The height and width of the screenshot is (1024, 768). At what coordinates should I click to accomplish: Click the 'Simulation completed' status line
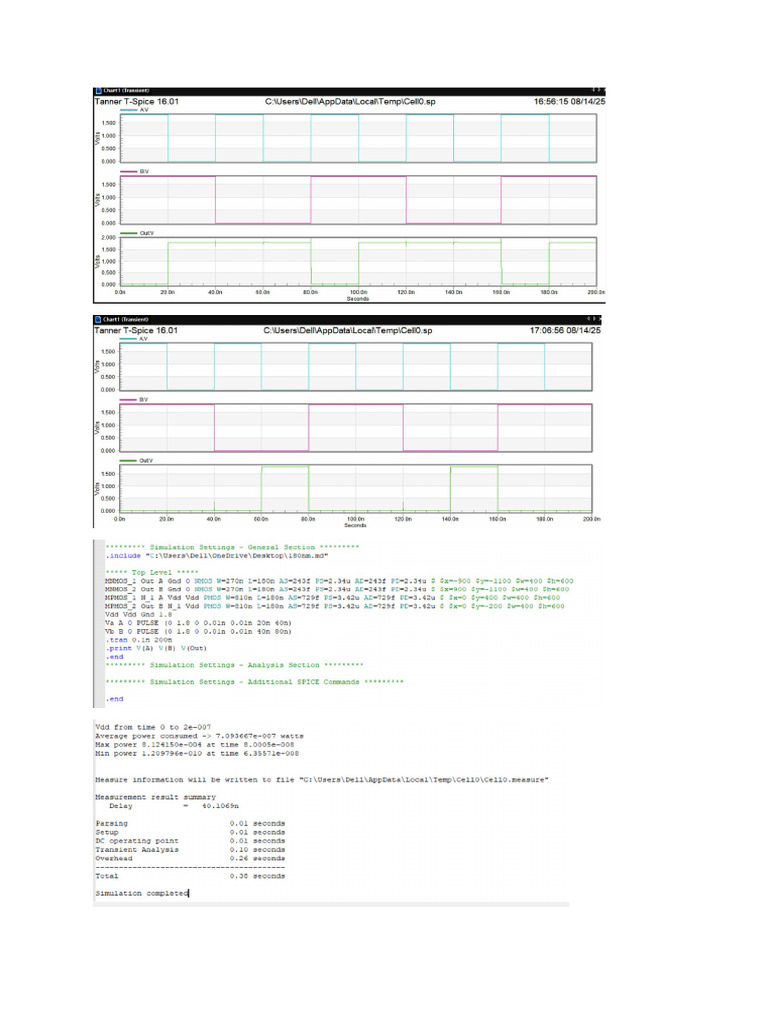(142, 893)
